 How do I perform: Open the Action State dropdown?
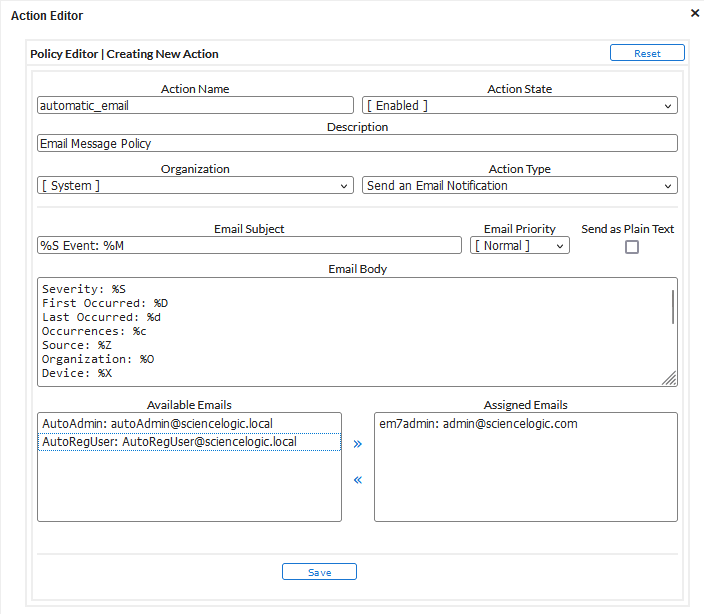pyautogui.click(x=519, y=105)
